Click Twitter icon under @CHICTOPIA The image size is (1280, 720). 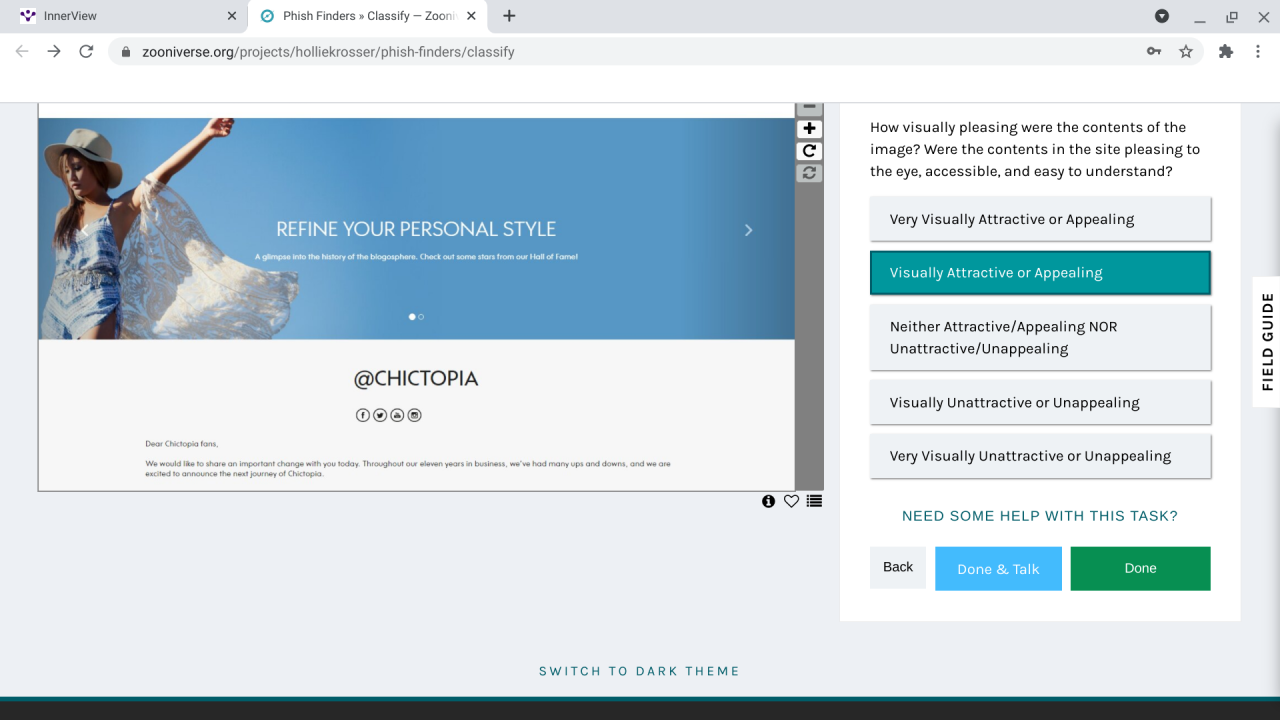coord(380,415)
